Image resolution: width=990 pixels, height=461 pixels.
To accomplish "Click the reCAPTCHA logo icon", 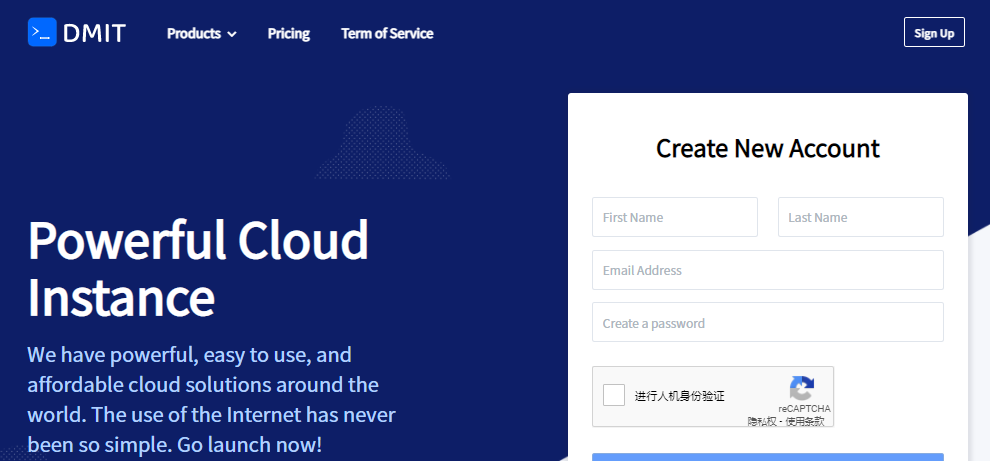I will [x=802, y=389].
